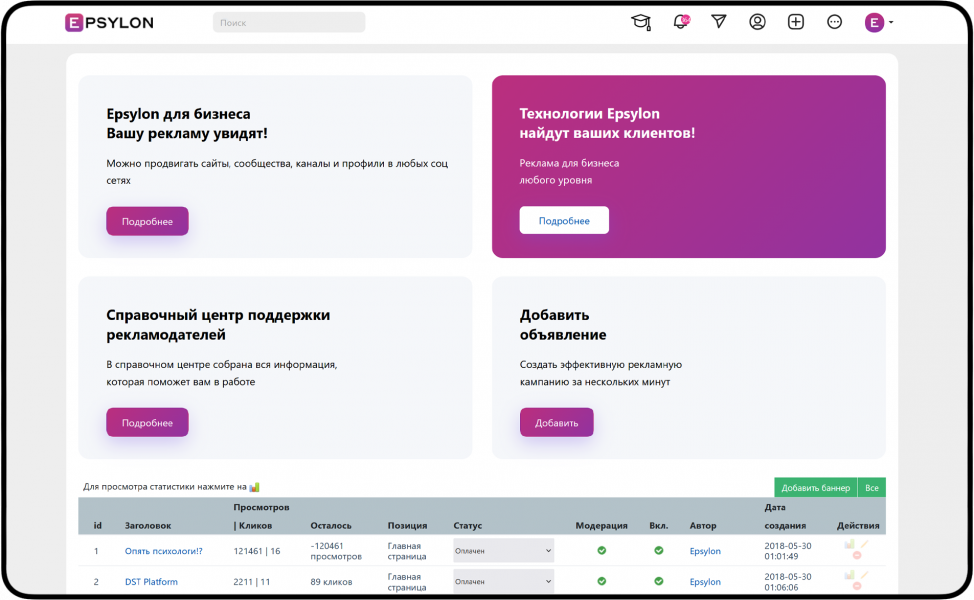
Task: Delete the 'Опять психологи!?' banner with red icon
Action: (x=857, y=555)
